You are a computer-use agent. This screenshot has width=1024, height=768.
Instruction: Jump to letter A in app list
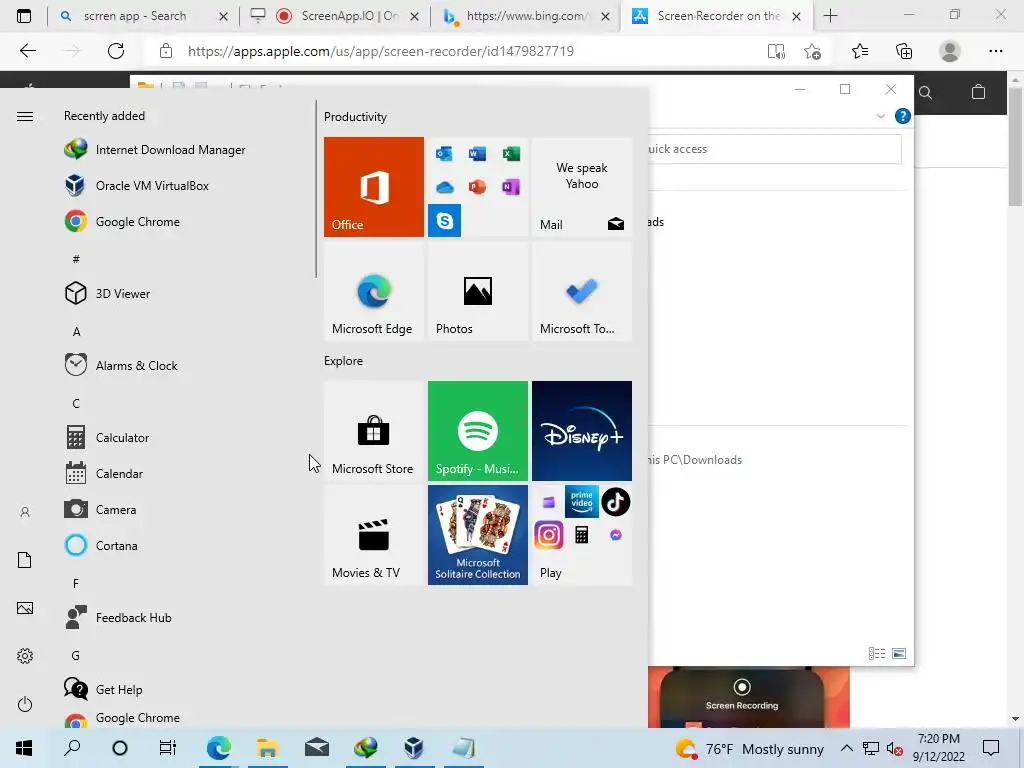[x=76, y=332]
